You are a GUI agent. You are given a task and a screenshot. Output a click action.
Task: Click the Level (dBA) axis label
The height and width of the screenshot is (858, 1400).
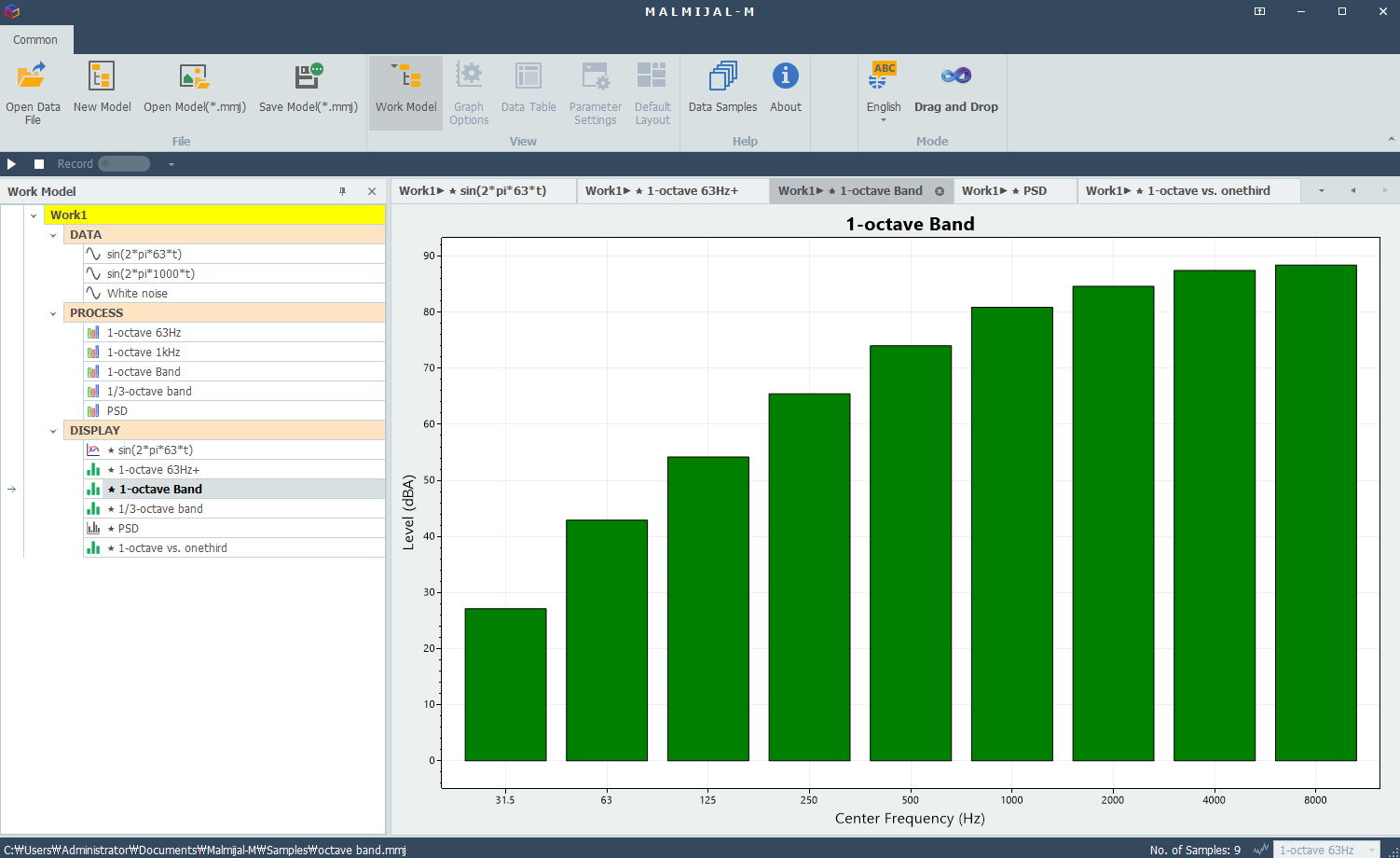pyautogui.click(x=408, y=512)
